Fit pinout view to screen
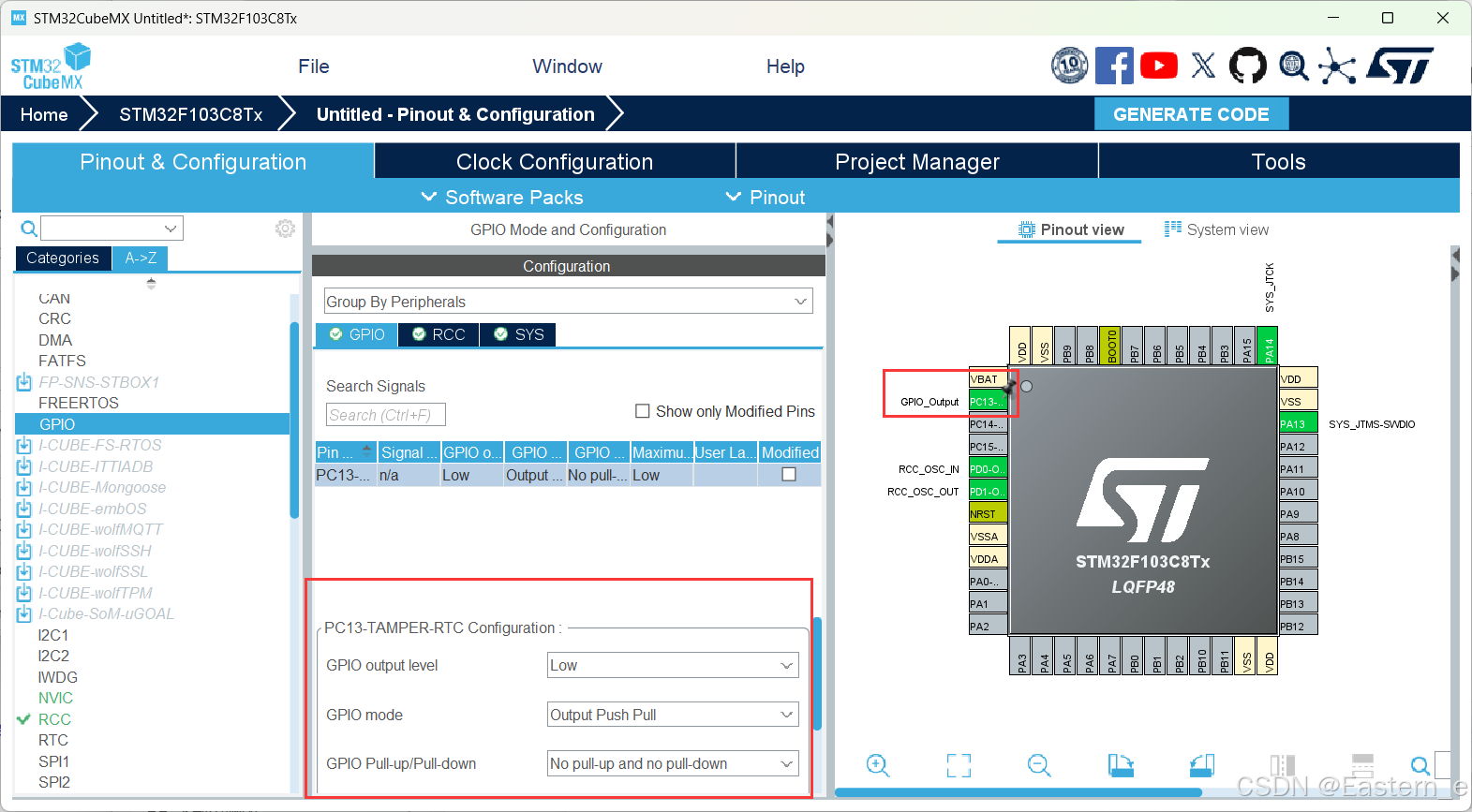 click(x=959, y=765)
